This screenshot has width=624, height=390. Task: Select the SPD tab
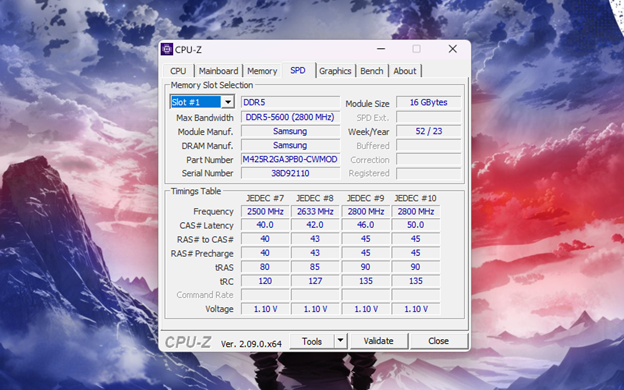coord(298,70)
